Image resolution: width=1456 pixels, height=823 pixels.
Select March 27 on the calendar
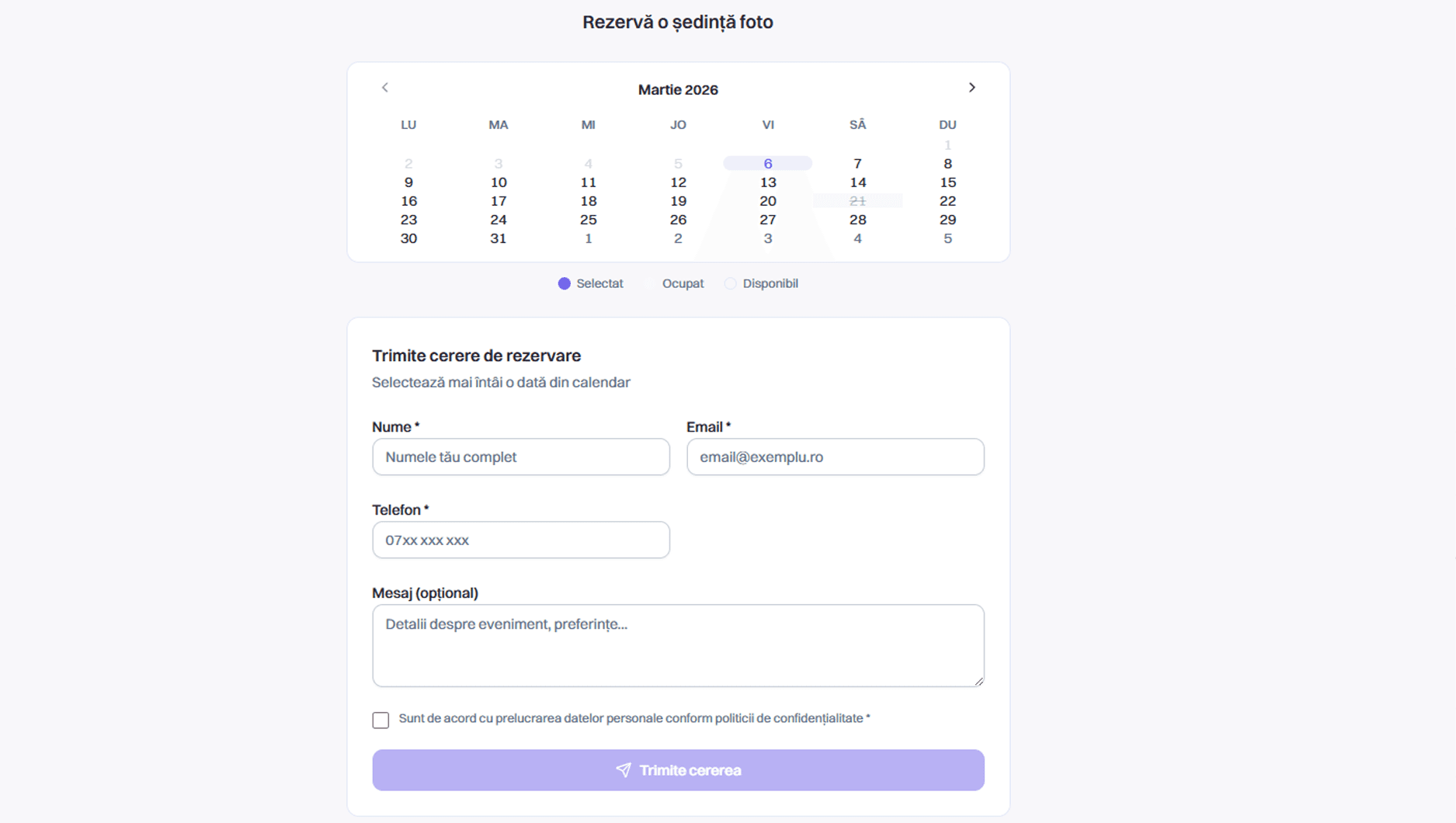point(767,220)
